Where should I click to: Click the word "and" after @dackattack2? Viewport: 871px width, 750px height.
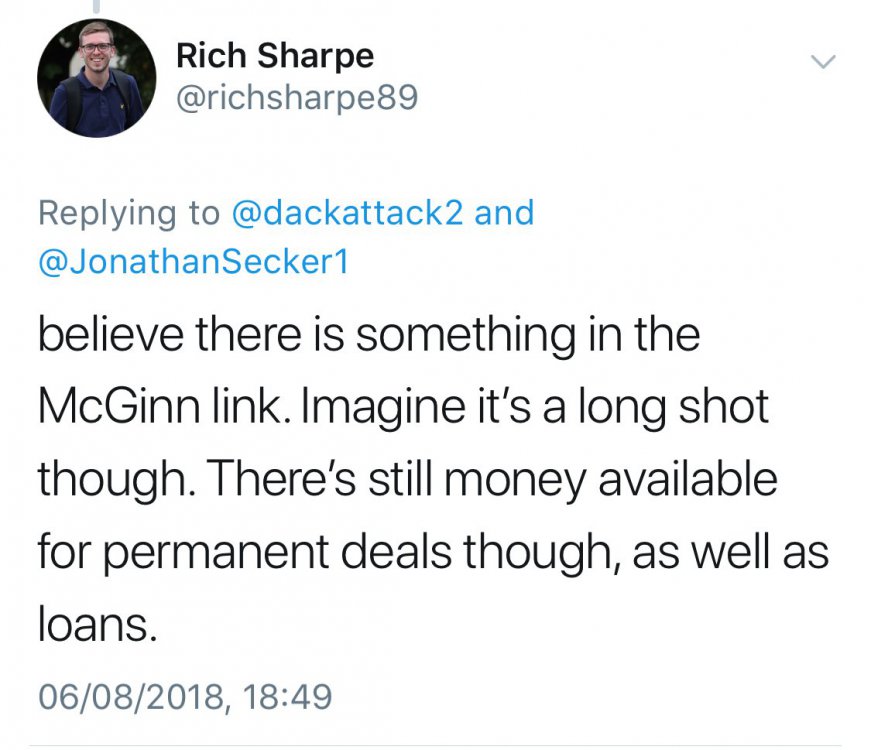[x=504, y=213]
